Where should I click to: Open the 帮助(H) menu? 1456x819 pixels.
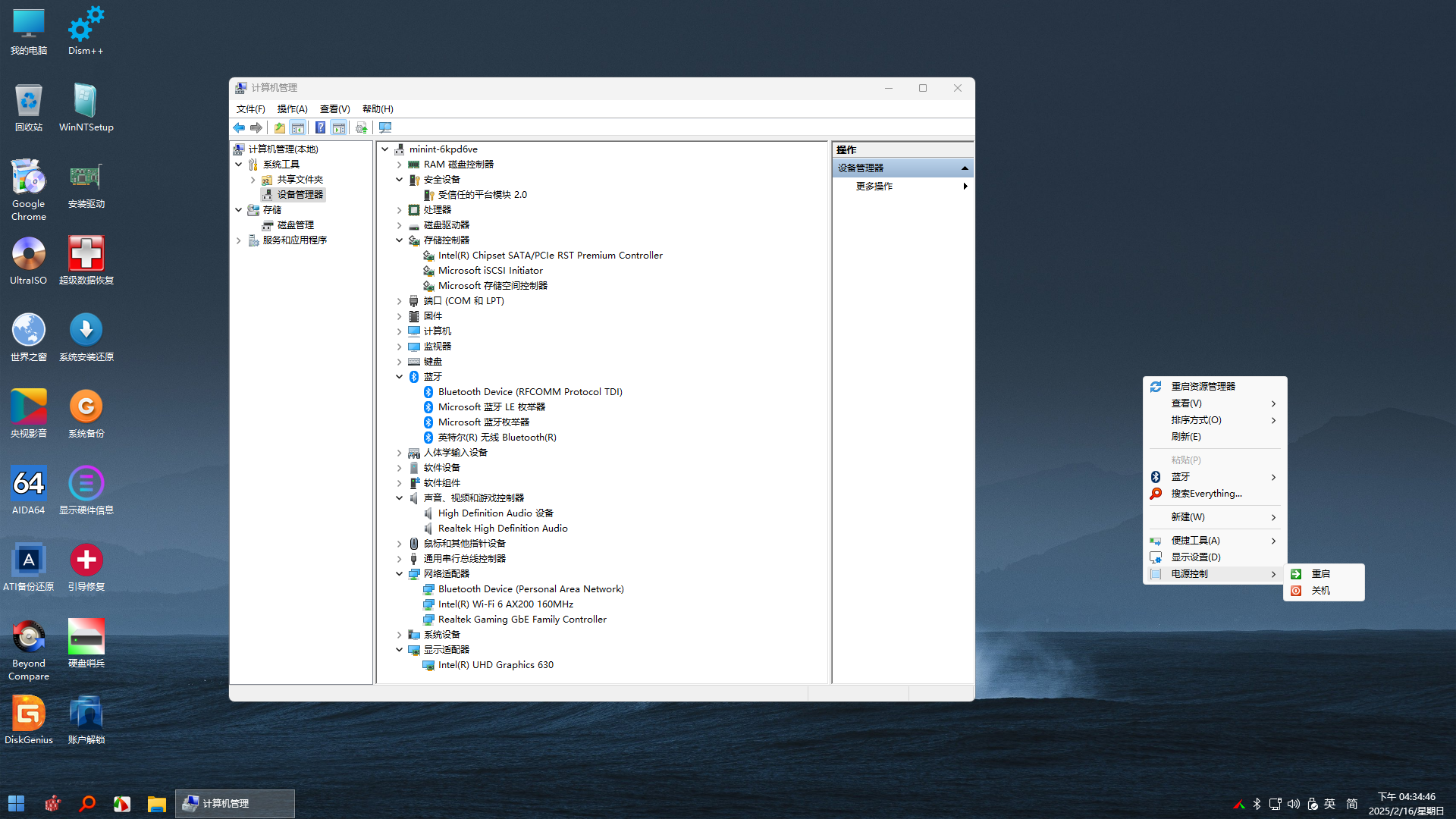pos(378,109)
